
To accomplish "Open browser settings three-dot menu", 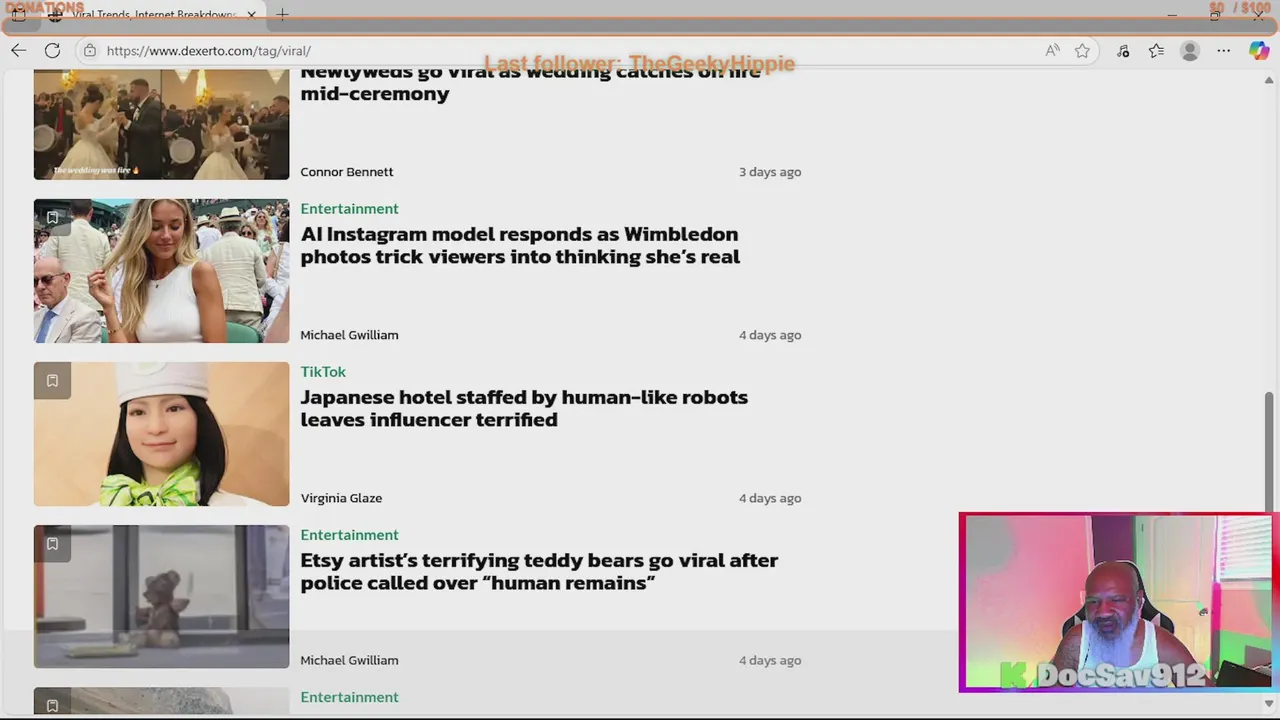I will tap(1223, 51).
